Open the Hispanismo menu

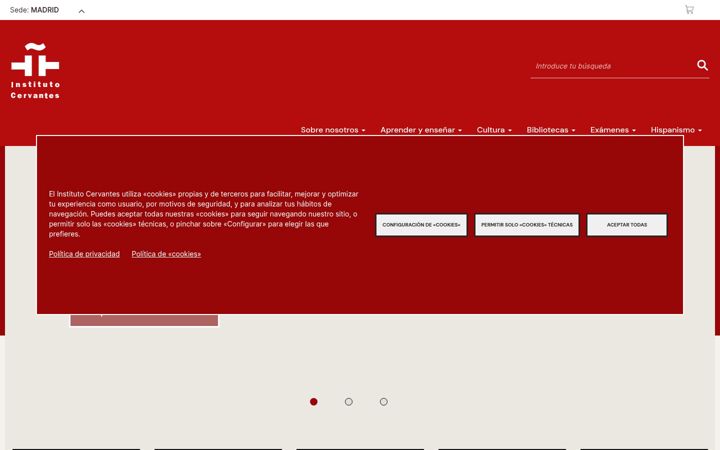pyautogui.click(x=676, y=130)
